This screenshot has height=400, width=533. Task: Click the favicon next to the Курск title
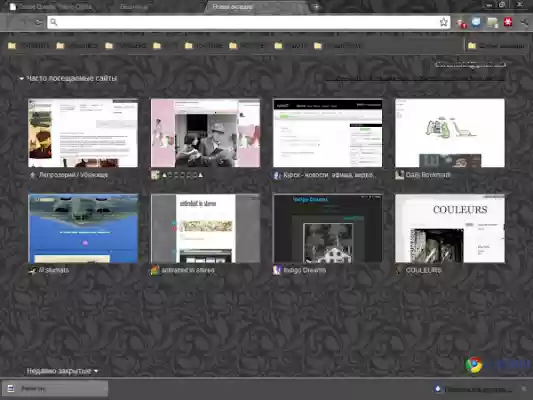(277, 175)
